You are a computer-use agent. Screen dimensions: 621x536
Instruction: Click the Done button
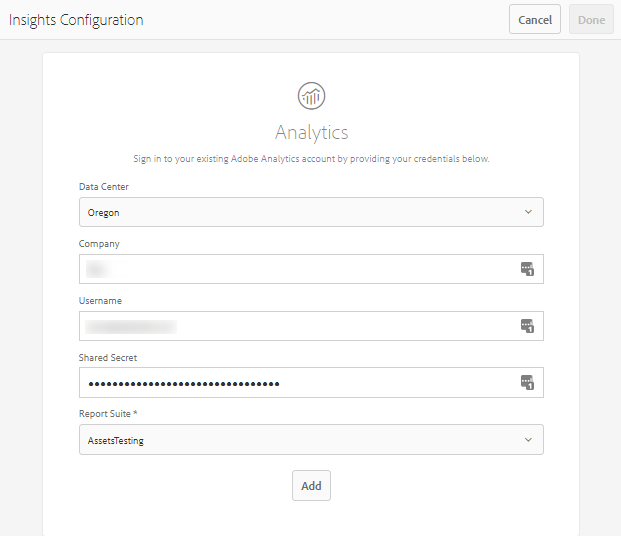pos(591,20)
